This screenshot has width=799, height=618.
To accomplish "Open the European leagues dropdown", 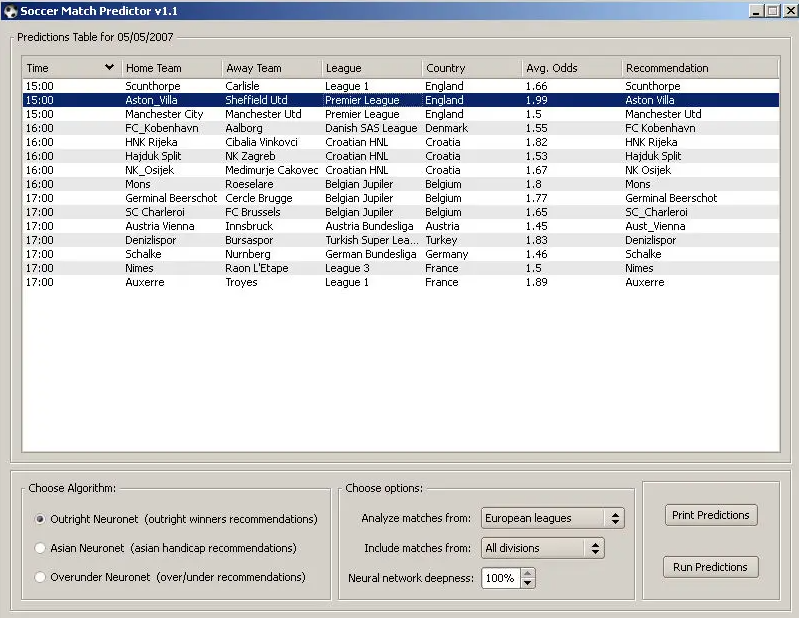I will coord(552,518).
